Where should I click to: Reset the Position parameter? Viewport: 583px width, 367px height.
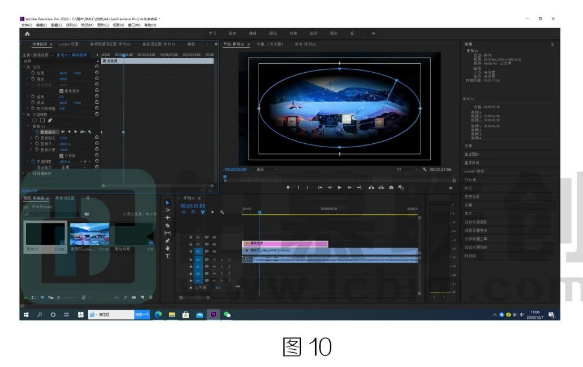point(97,73)
